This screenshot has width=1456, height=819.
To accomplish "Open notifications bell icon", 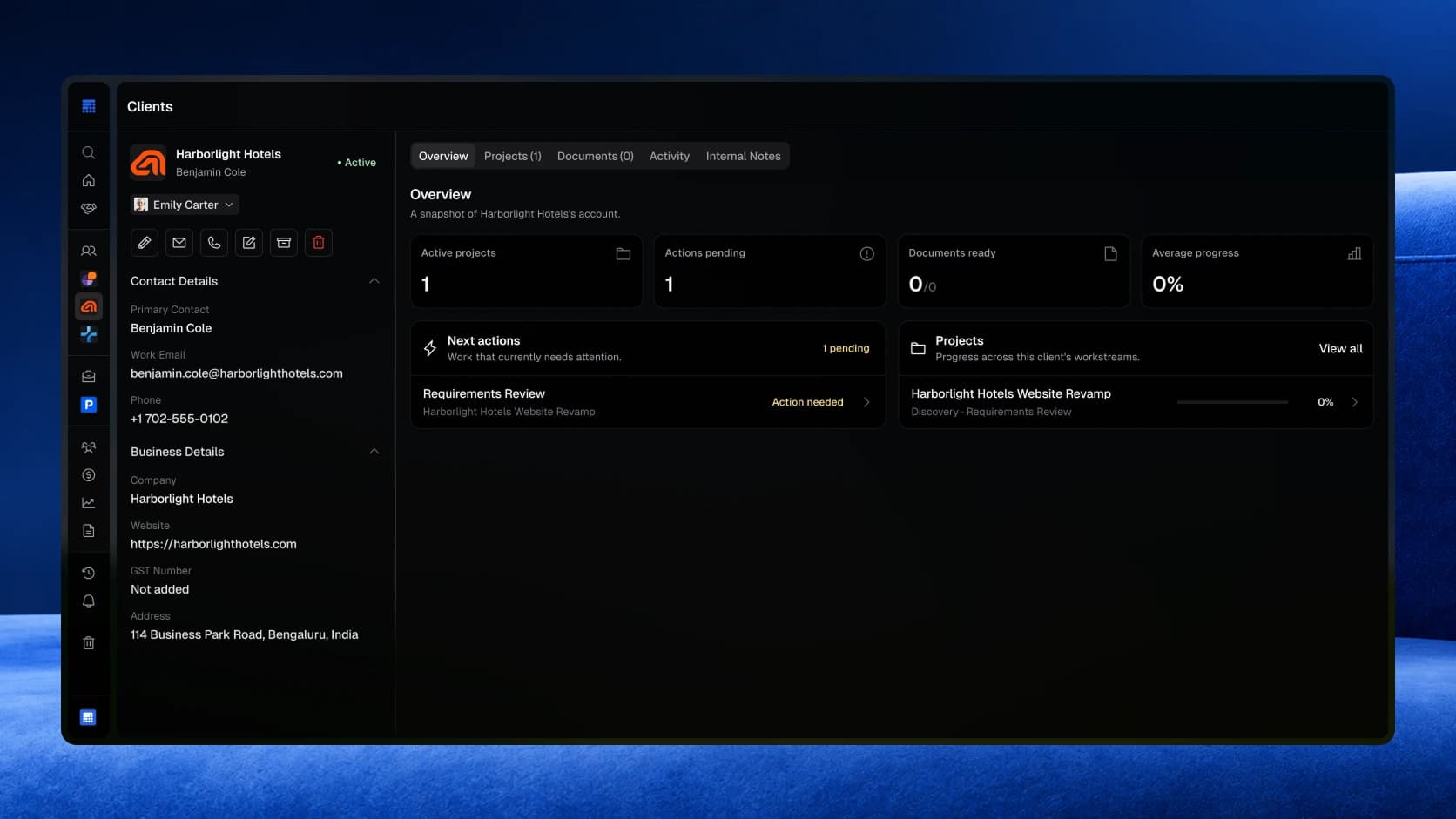I will click(x=89, y=601).
